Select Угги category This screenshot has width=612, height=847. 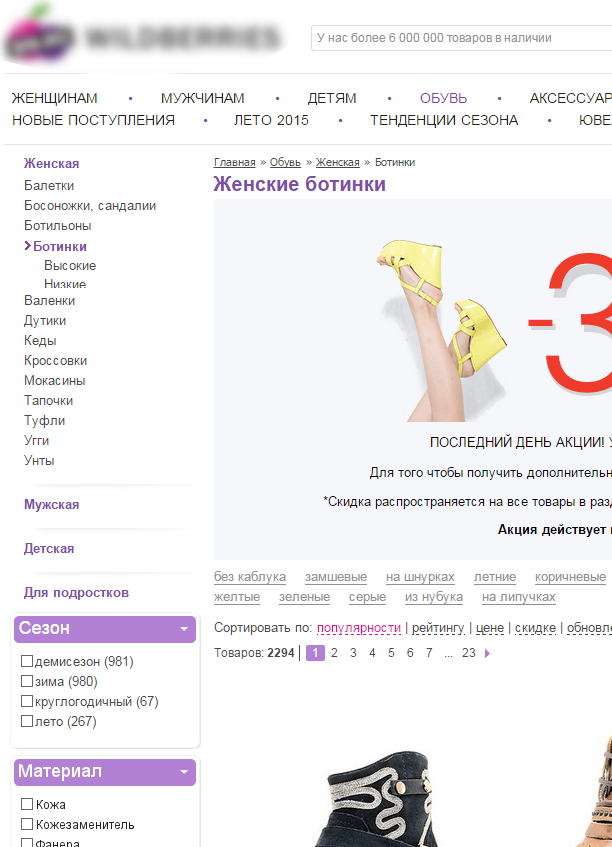[36, 441]
